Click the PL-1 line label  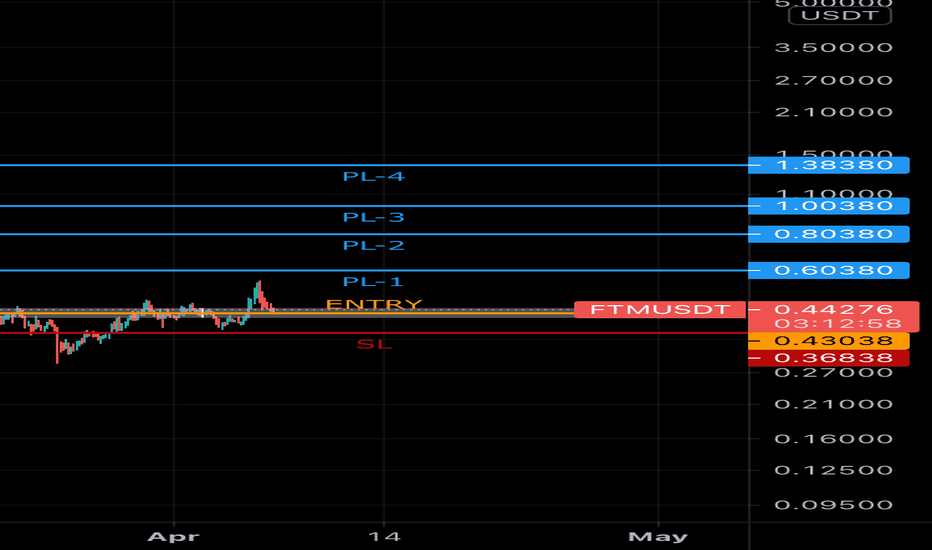pos(373,282)
